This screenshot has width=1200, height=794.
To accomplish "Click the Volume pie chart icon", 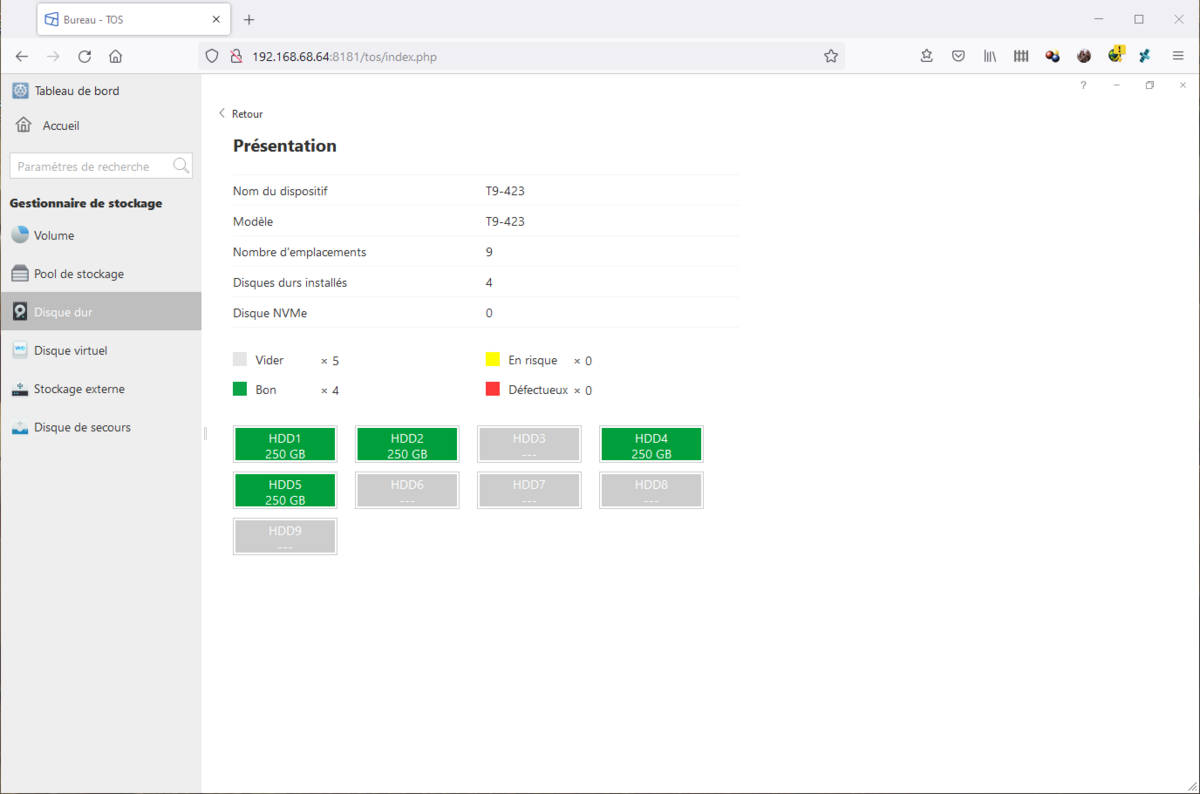I will coord(20,235).
